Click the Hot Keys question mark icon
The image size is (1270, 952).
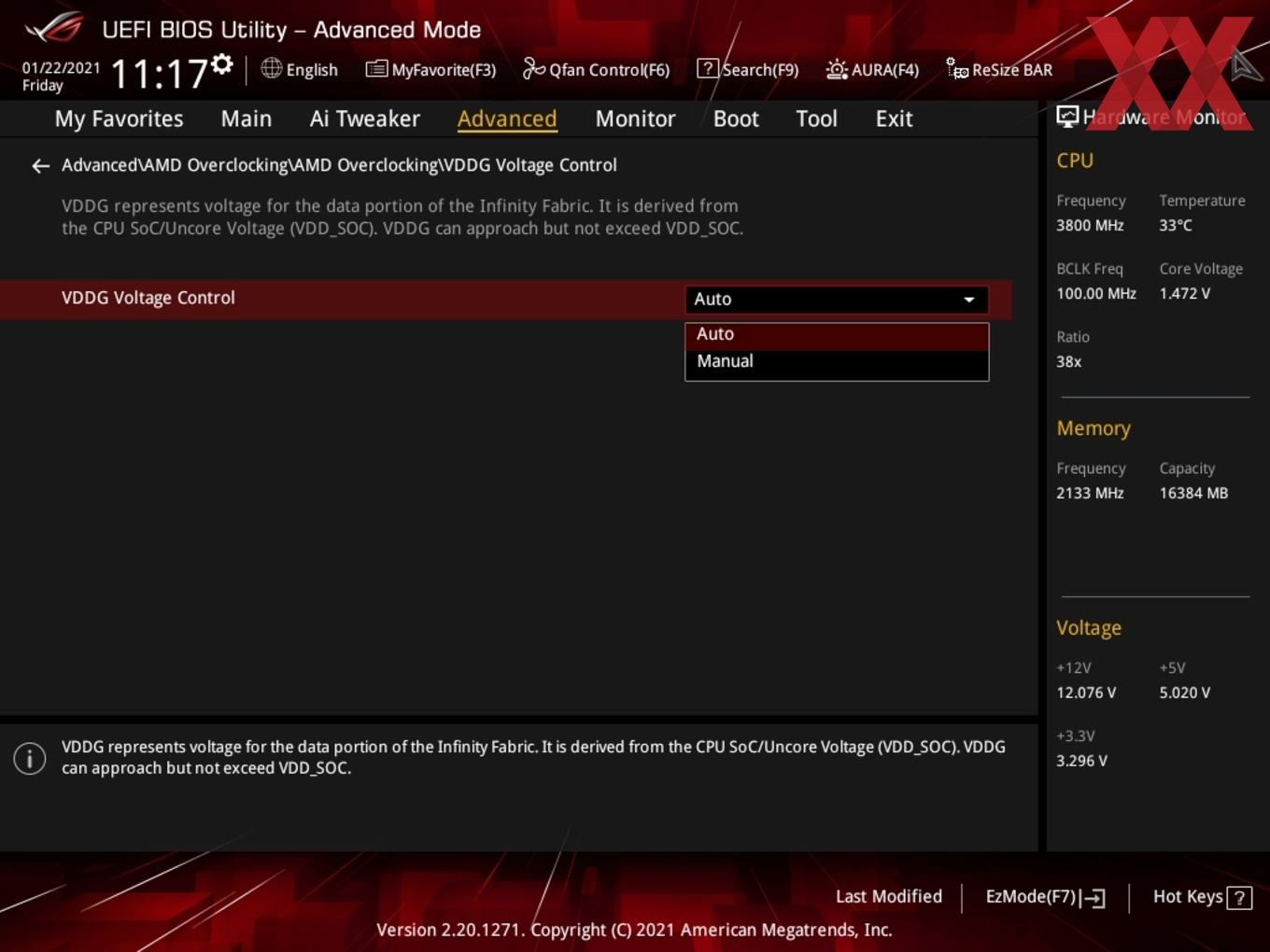tap(1239, 898)
